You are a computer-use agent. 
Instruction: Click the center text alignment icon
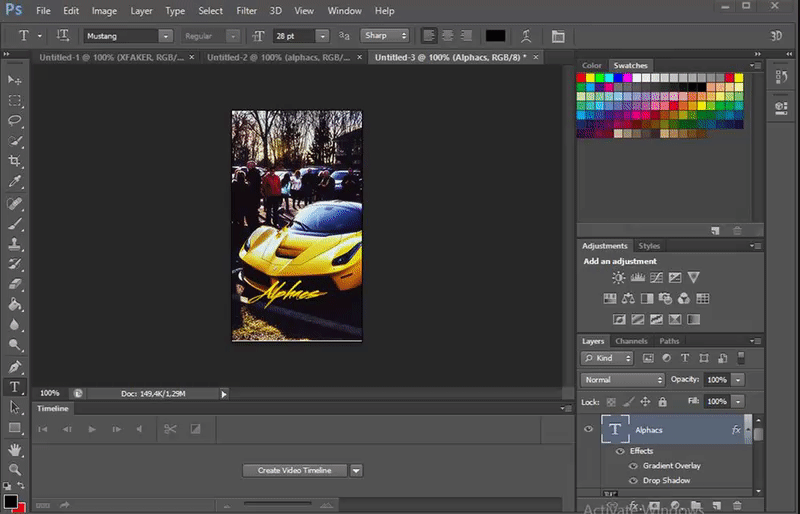pyautogui.click(x=447, y=36)
